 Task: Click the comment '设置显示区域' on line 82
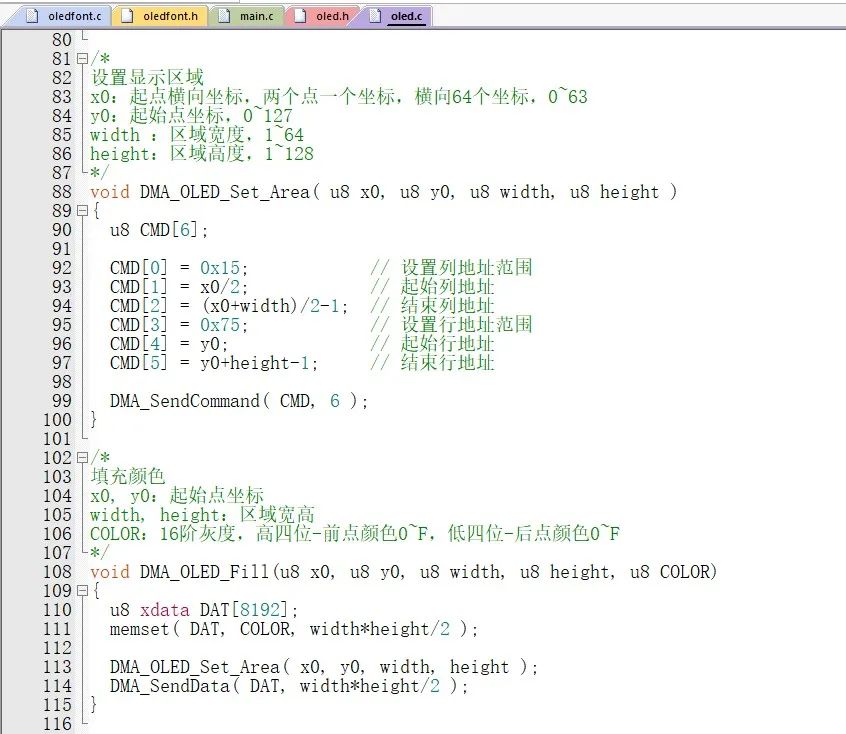pyautogui.click(x=147, y=77)
